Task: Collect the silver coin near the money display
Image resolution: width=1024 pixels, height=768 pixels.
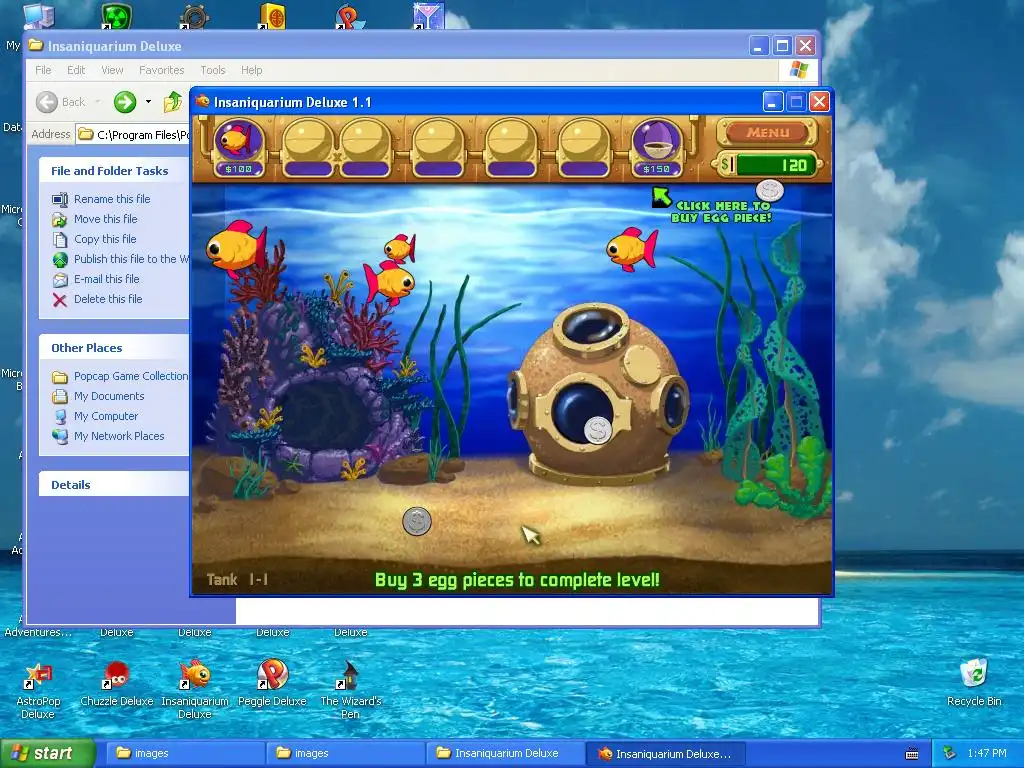Action: click(x=769, y=190)
